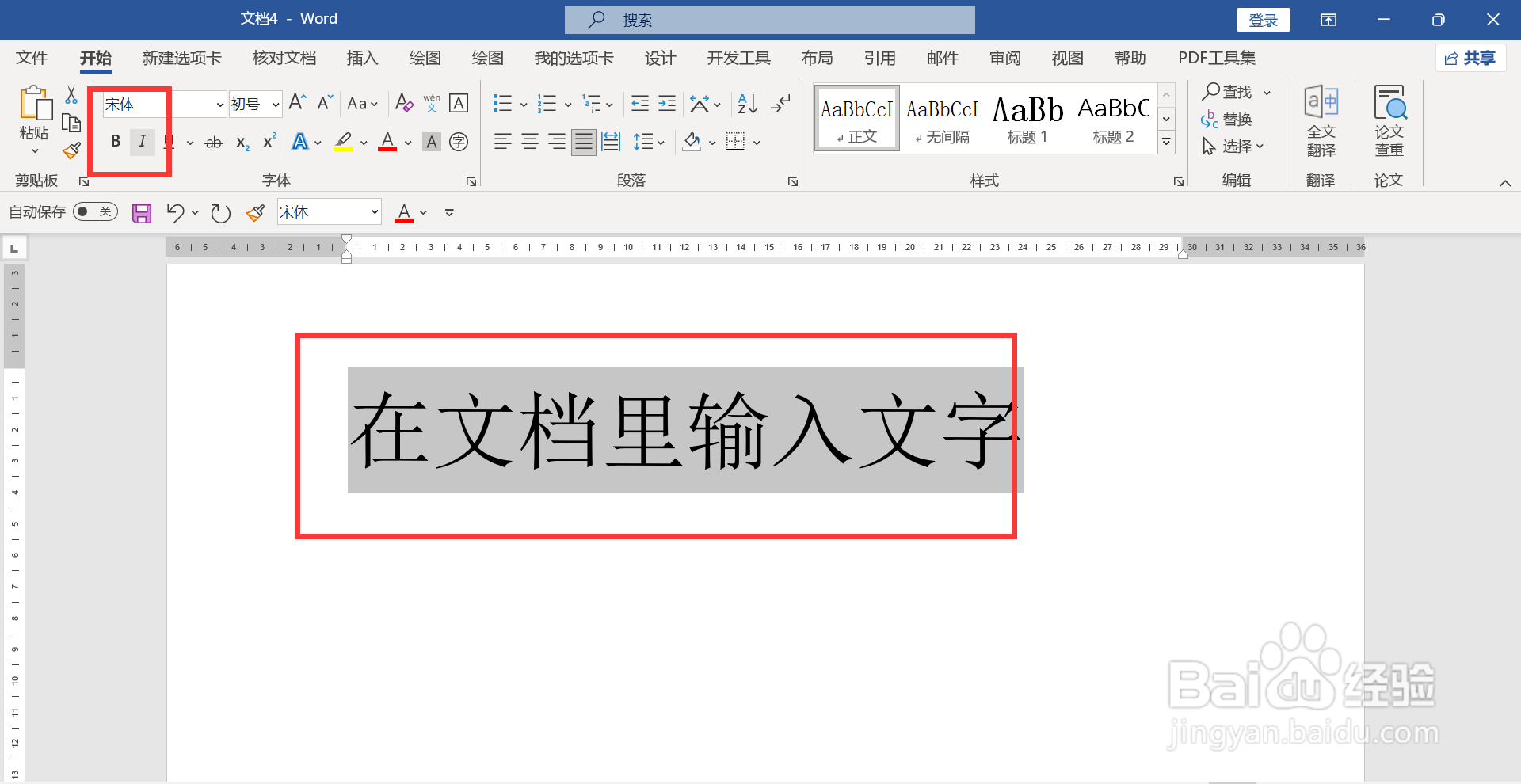Click the 共享 button
Image resolution: width=1521 pixels, height=784 pixels.
tap(1470, 57)
